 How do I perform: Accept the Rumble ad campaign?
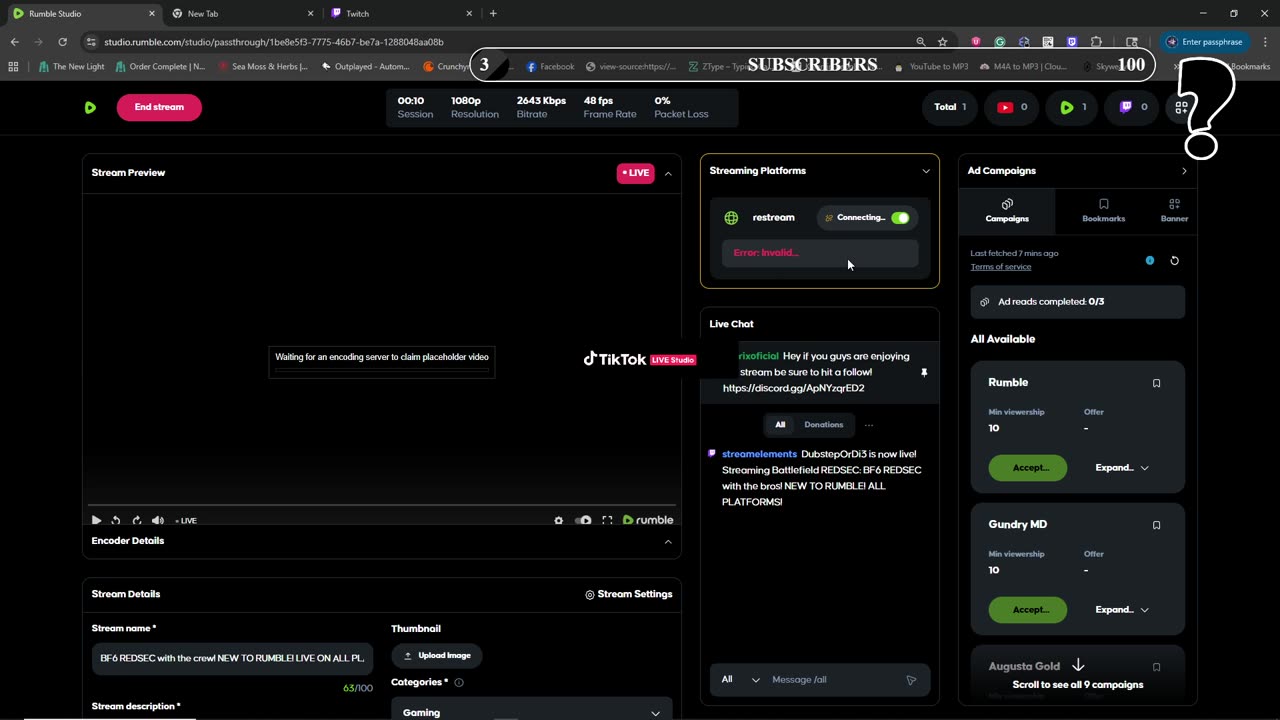click(x=1028, y=468)
